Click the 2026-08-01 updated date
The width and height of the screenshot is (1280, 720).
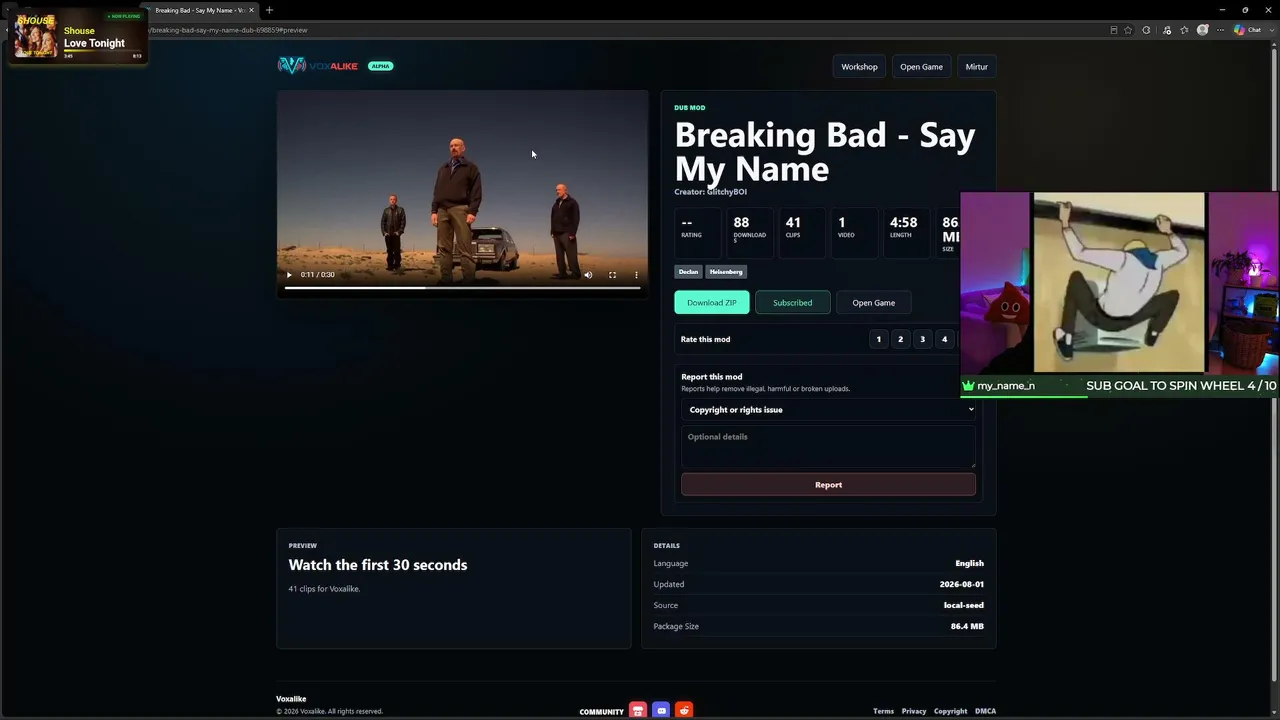(962, 584)
